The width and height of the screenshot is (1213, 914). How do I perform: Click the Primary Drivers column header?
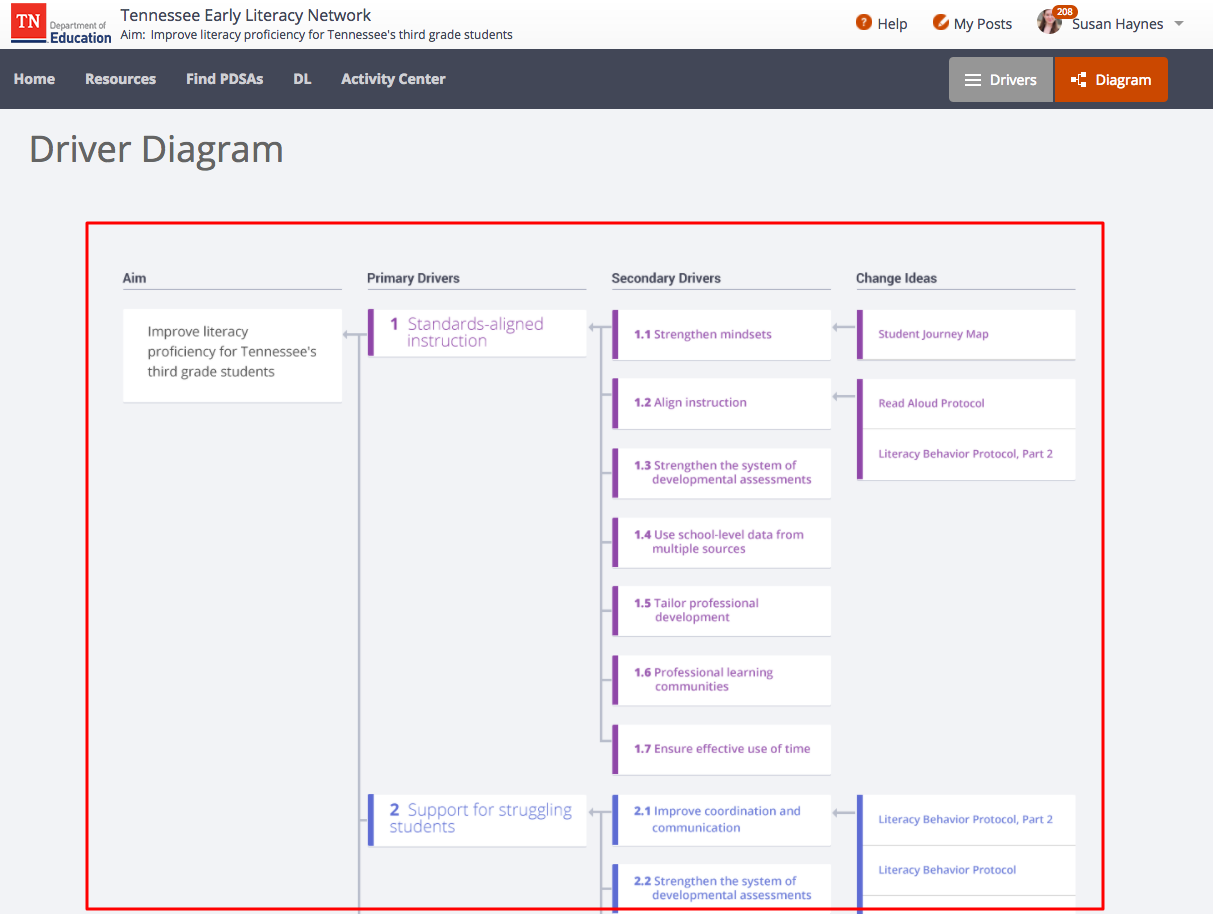(x=413, y=278)
